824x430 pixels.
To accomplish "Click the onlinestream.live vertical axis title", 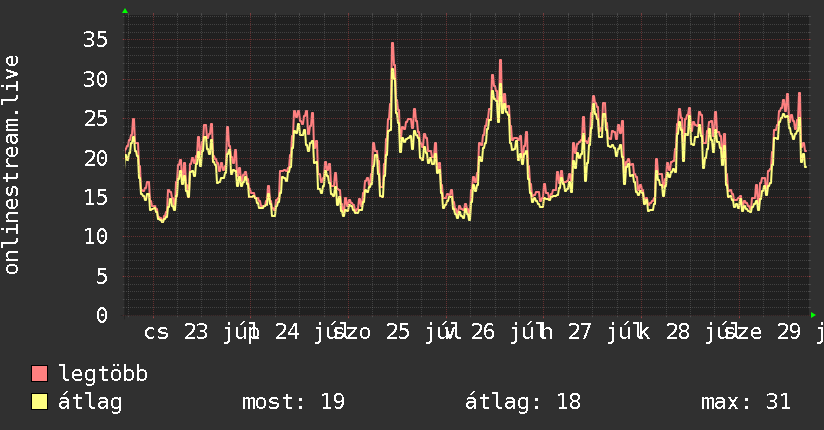I will click(11, 165).
